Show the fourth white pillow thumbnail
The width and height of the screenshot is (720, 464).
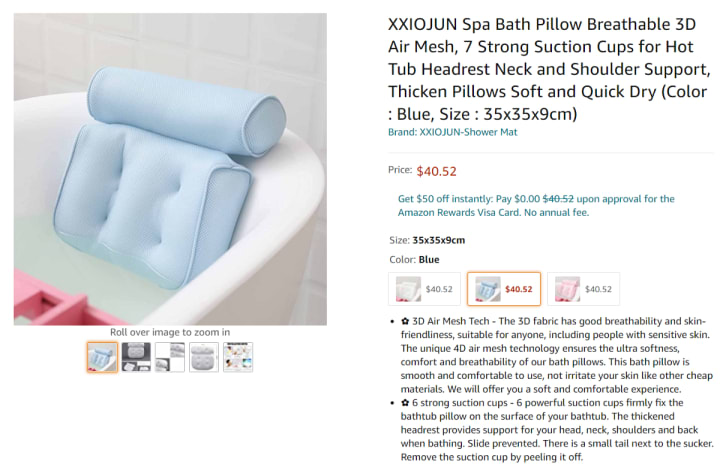click(204, 357)
